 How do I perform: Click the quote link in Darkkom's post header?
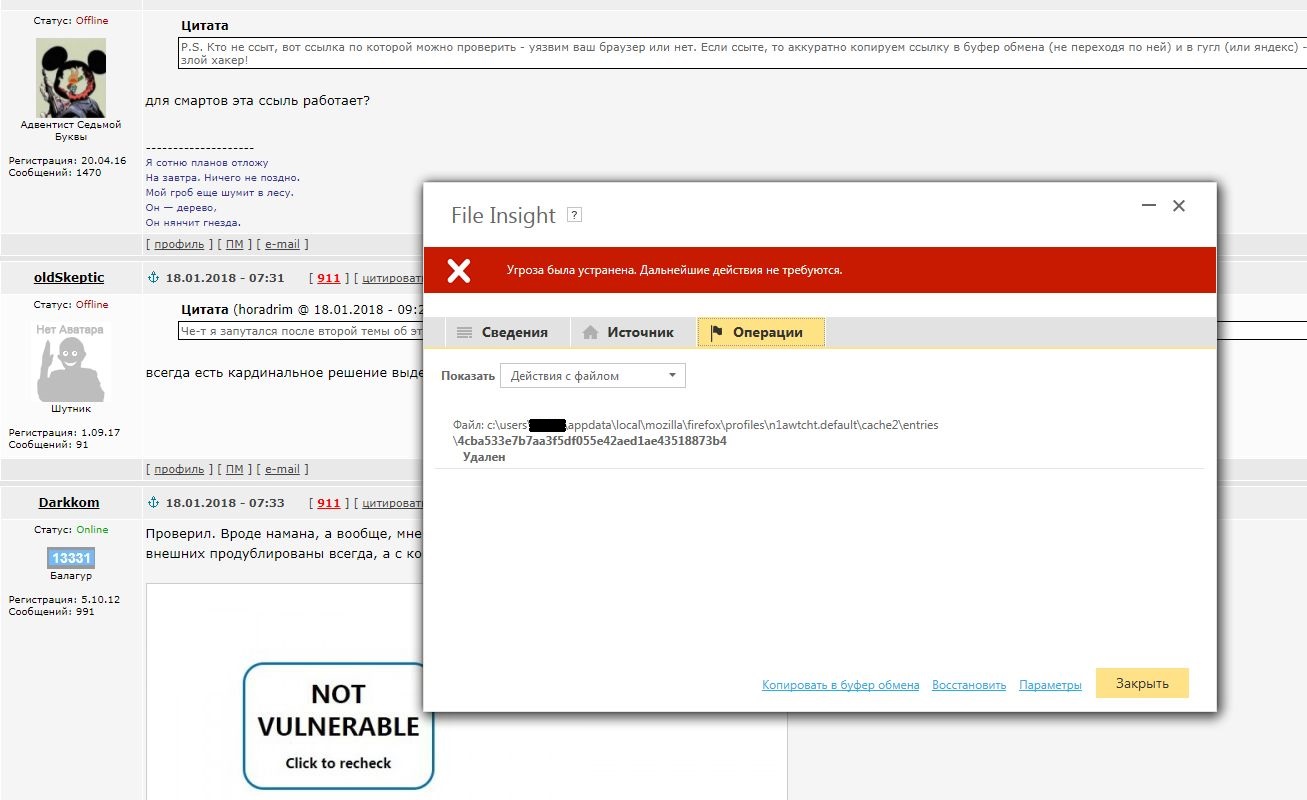(x=394, y=503)
